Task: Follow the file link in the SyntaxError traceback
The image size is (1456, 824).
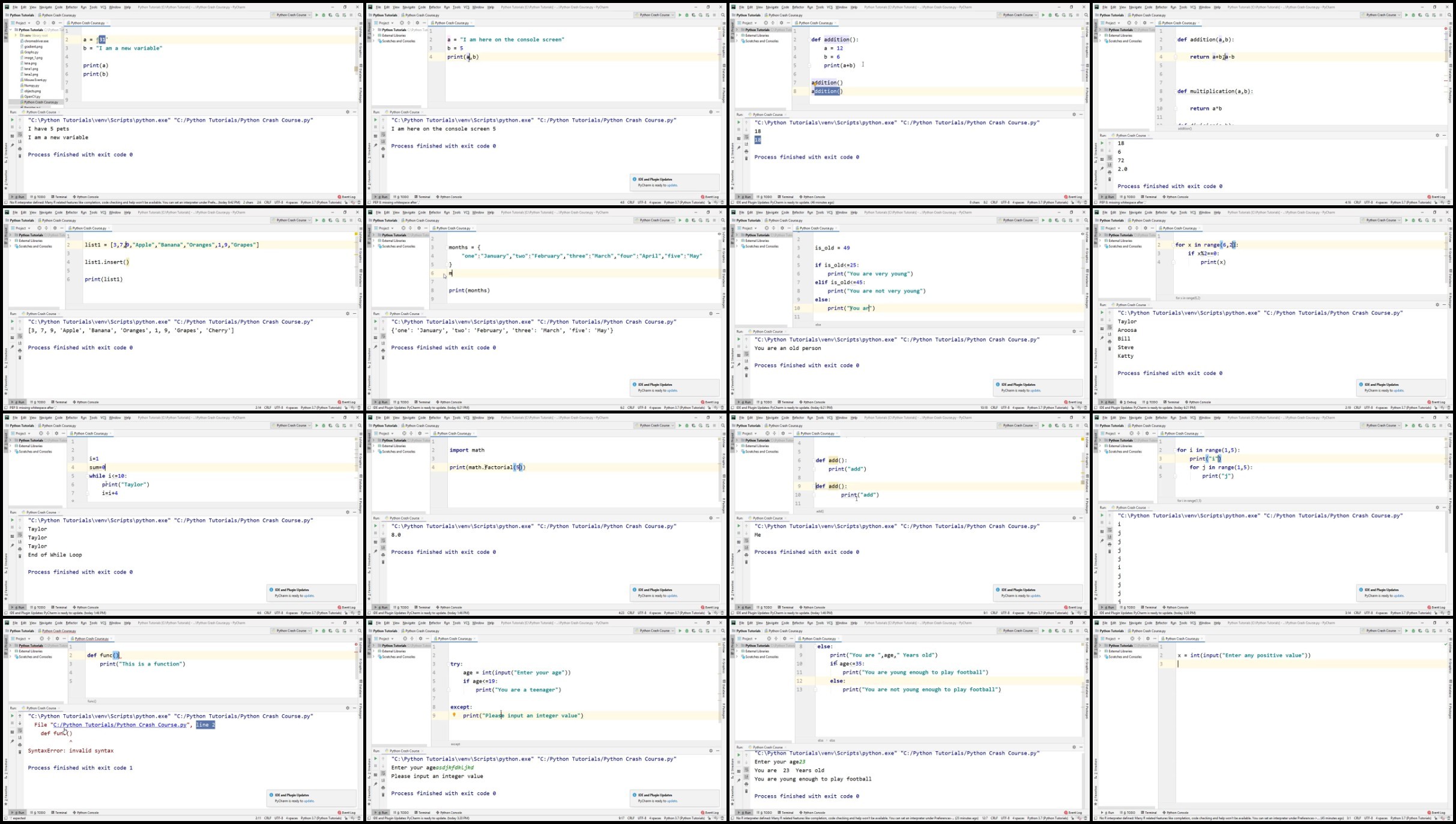Action: [x=121, y=724]
